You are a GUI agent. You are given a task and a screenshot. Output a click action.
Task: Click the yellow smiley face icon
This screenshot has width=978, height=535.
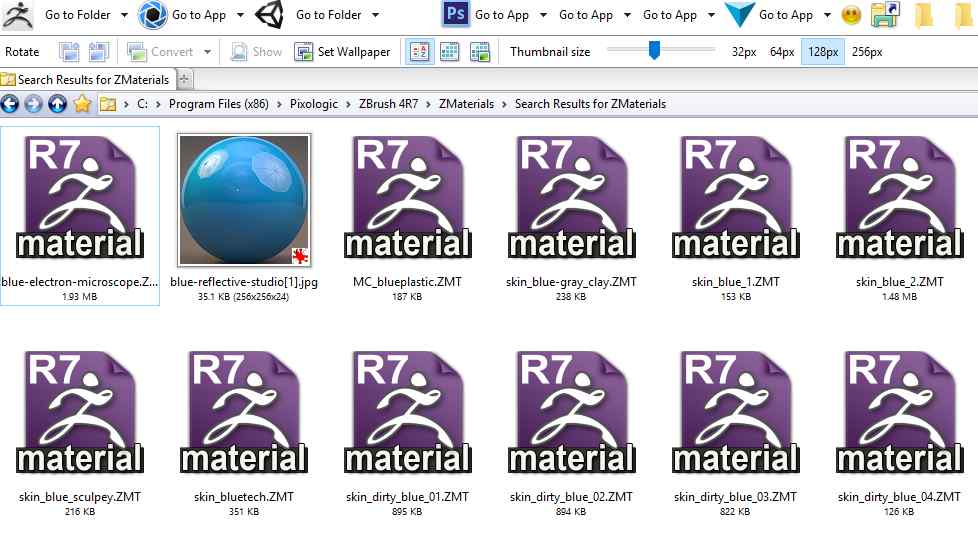851,15
